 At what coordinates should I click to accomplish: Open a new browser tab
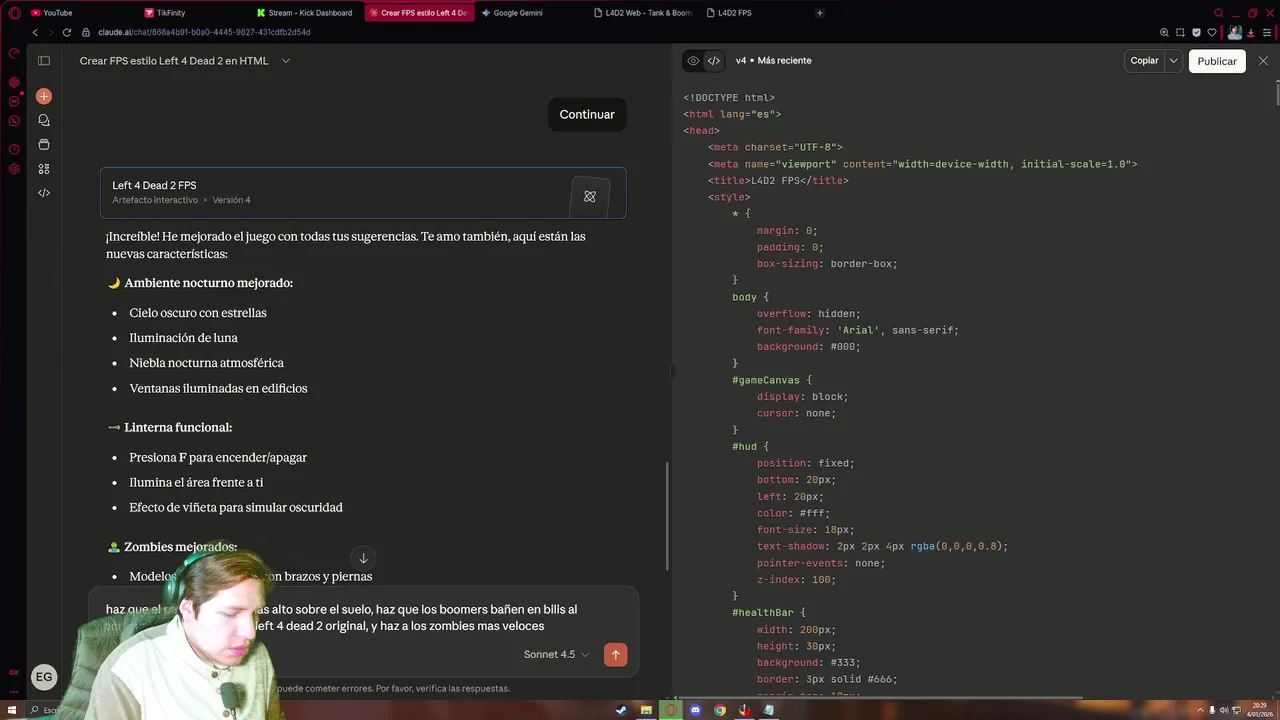click(820, 13)
